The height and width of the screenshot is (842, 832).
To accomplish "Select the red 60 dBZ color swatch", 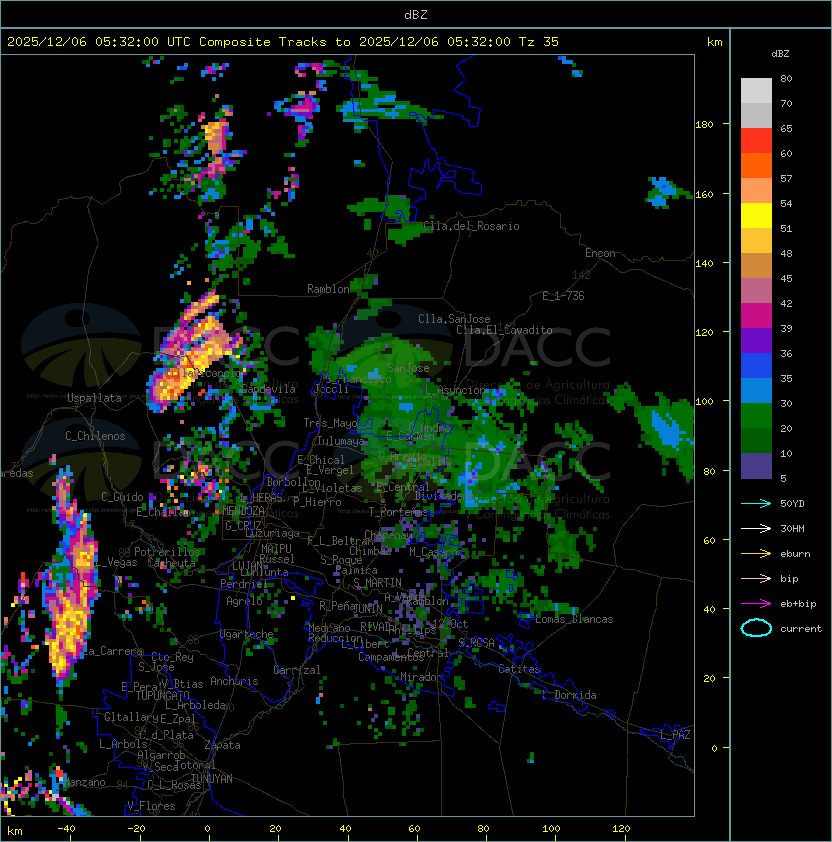I will click(756, 141).
